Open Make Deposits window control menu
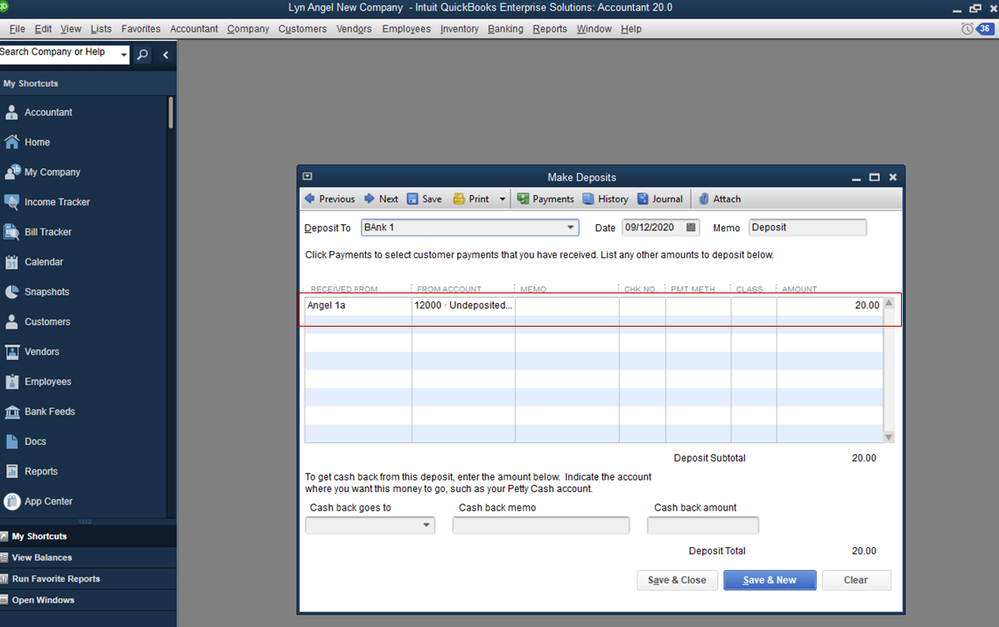The width and height of the screenshot is (999, 627). (307, 177)
